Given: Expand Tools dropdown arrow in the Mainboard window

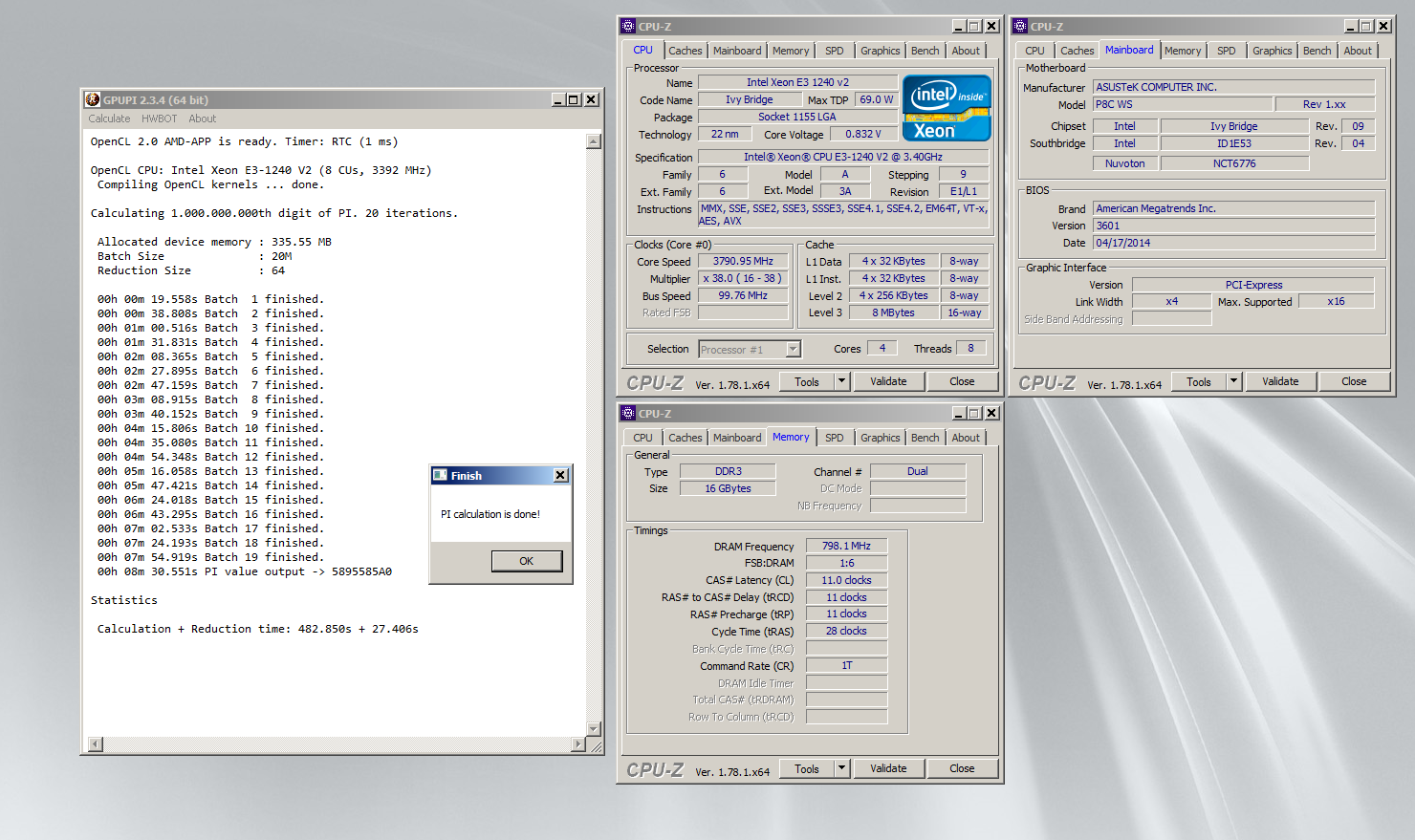Looking at the screenshot, I should [1234, 381].
